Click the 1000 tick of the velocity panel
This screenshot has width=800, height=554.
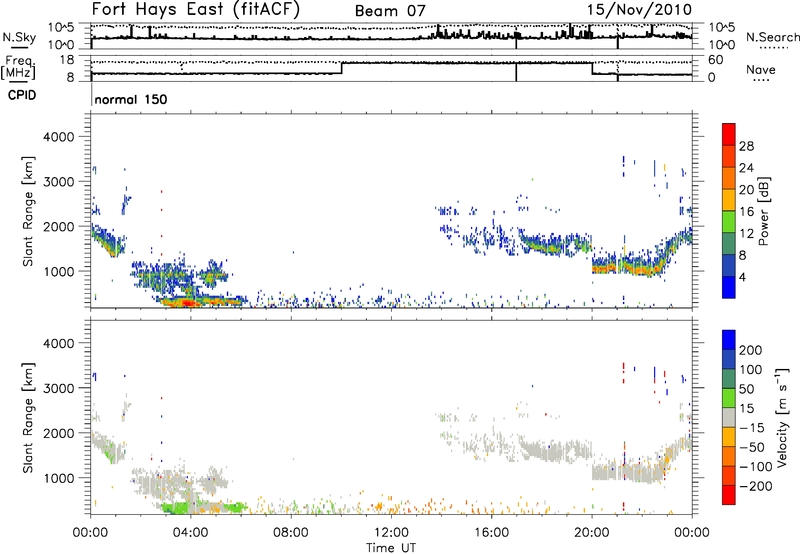click(58, 478)
